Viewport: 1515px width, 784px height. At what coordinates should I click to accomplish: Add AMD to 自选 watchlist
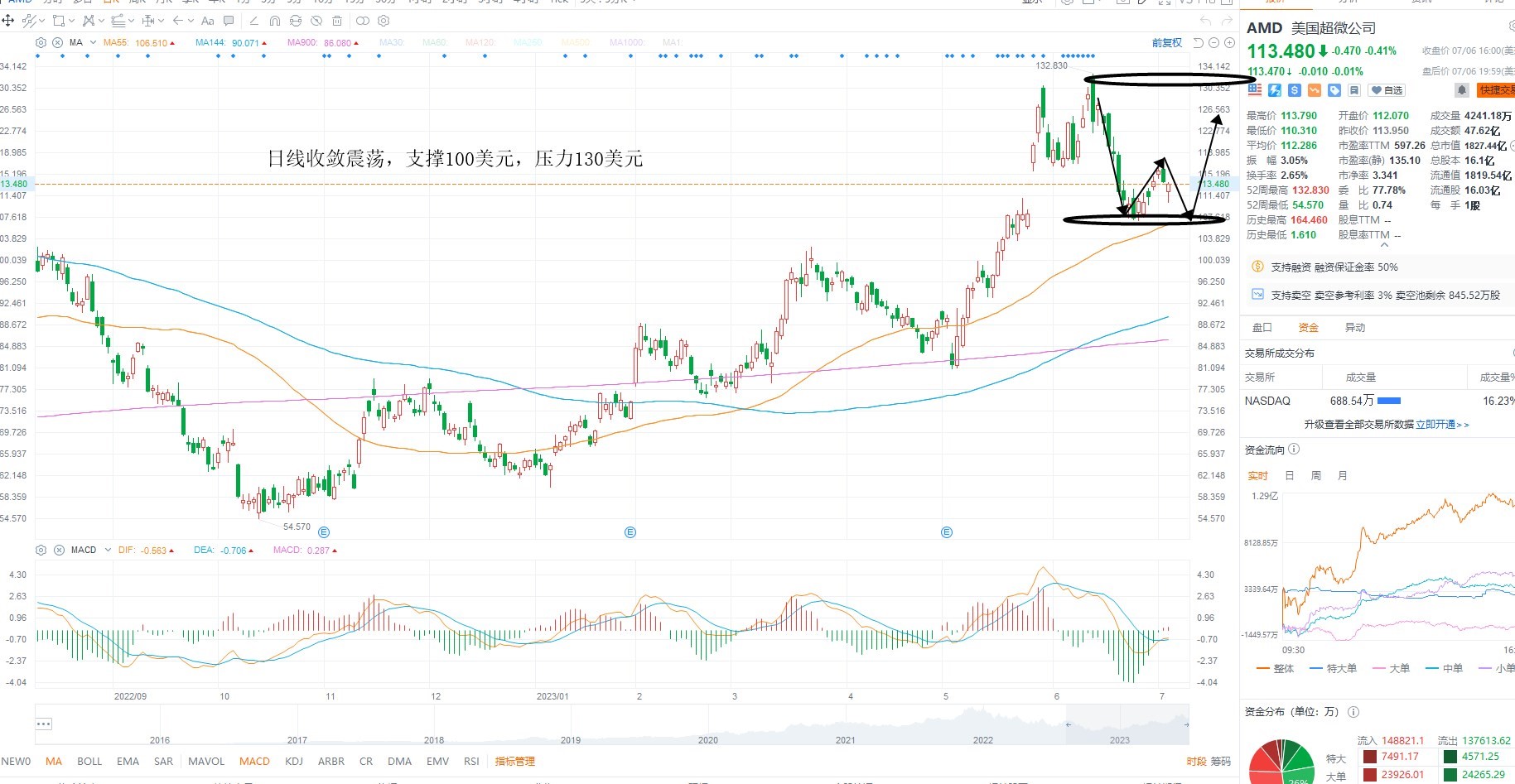point(1387,89)
